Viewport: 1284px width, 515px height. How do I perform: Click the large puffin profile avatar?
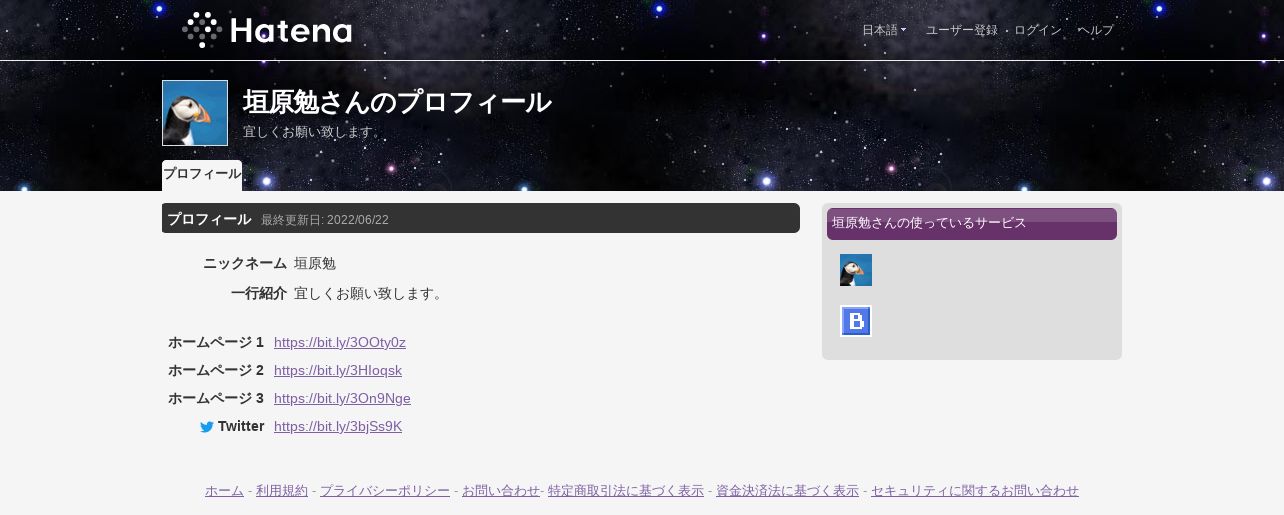click(195, 113)
